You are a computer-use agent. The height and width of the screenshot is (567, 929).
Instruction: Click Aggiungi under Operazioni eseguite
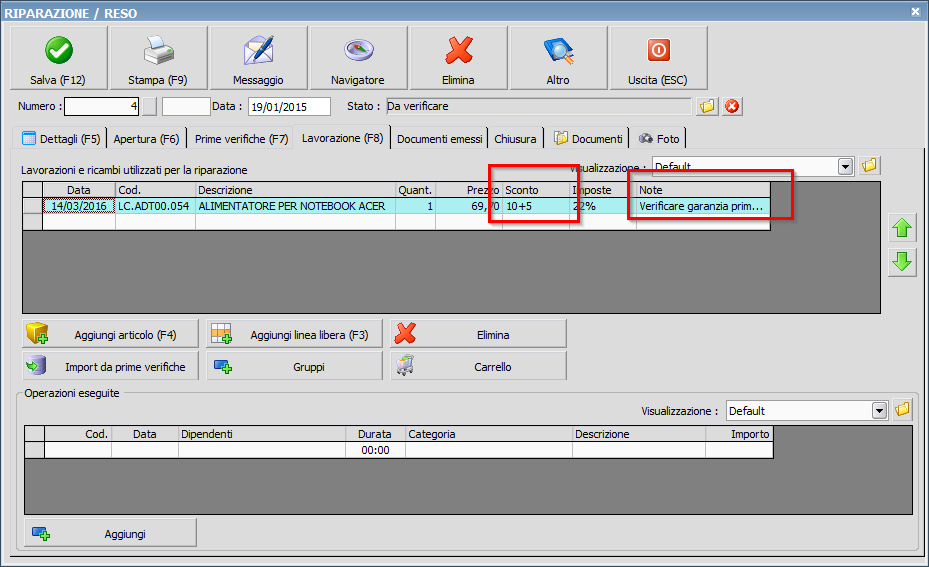(x=111, y=533)
